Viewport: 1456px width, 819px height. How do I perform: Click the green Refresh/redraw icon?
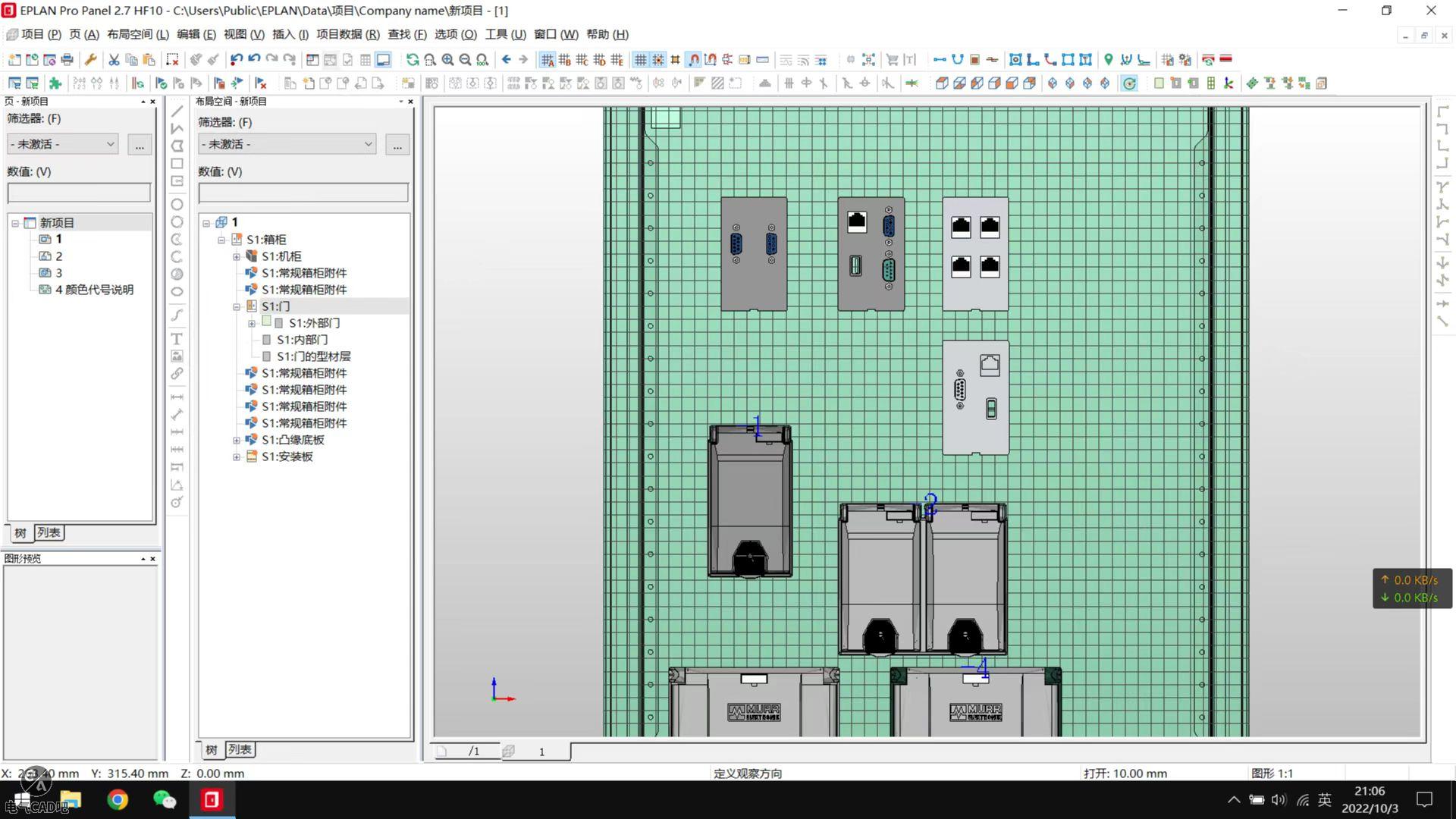click(413, 59)
